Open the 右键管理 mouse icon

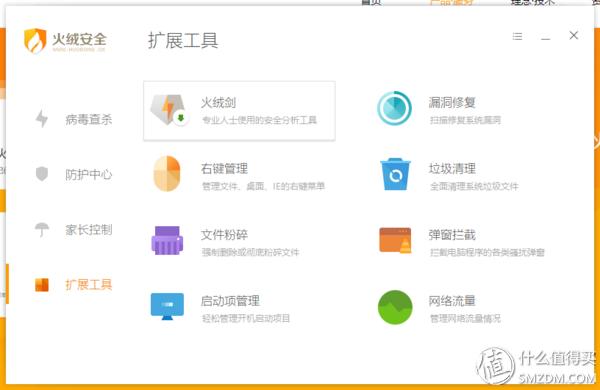(x=167, y=173)
